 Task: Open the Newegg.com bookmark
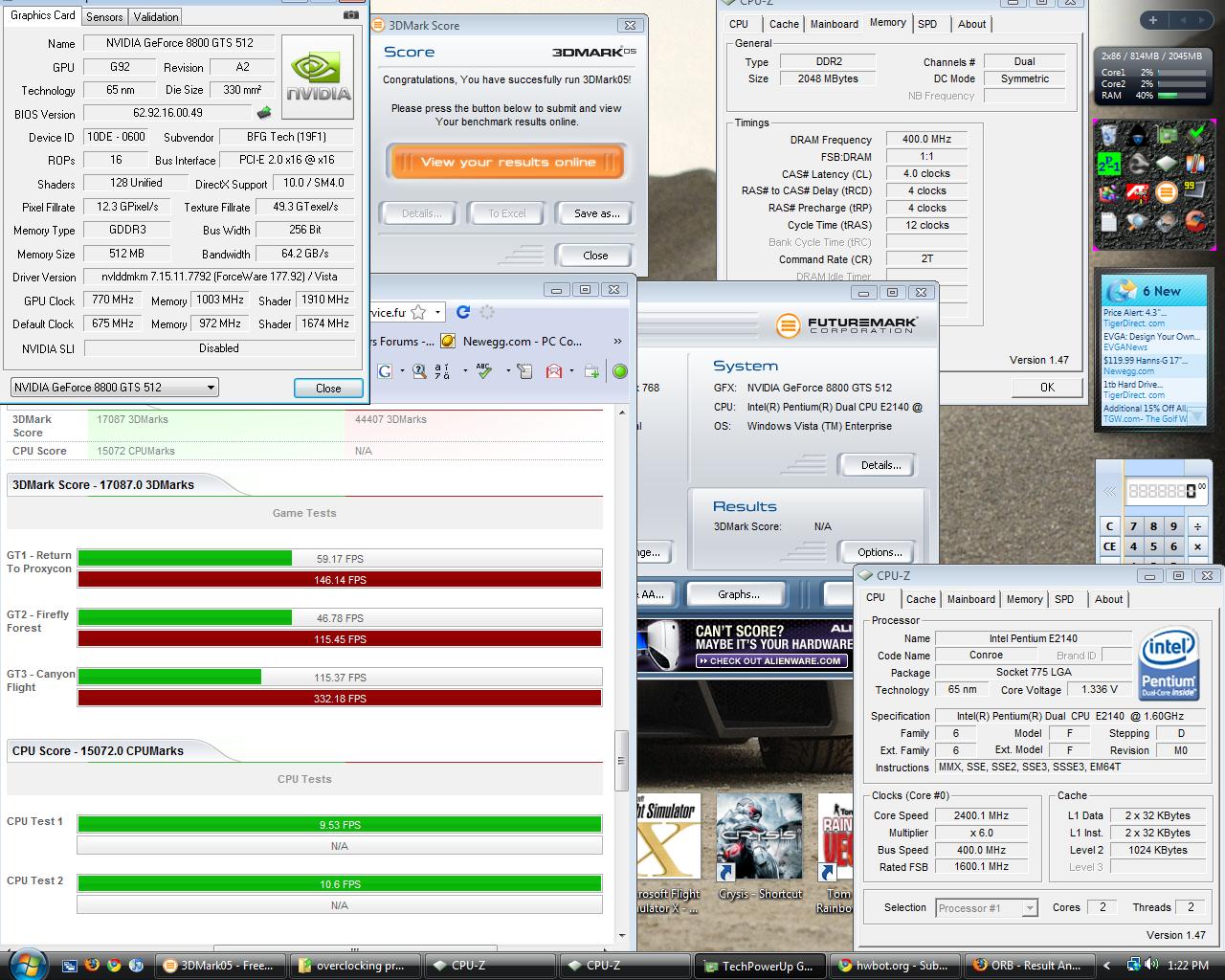(x=512, y=342)
